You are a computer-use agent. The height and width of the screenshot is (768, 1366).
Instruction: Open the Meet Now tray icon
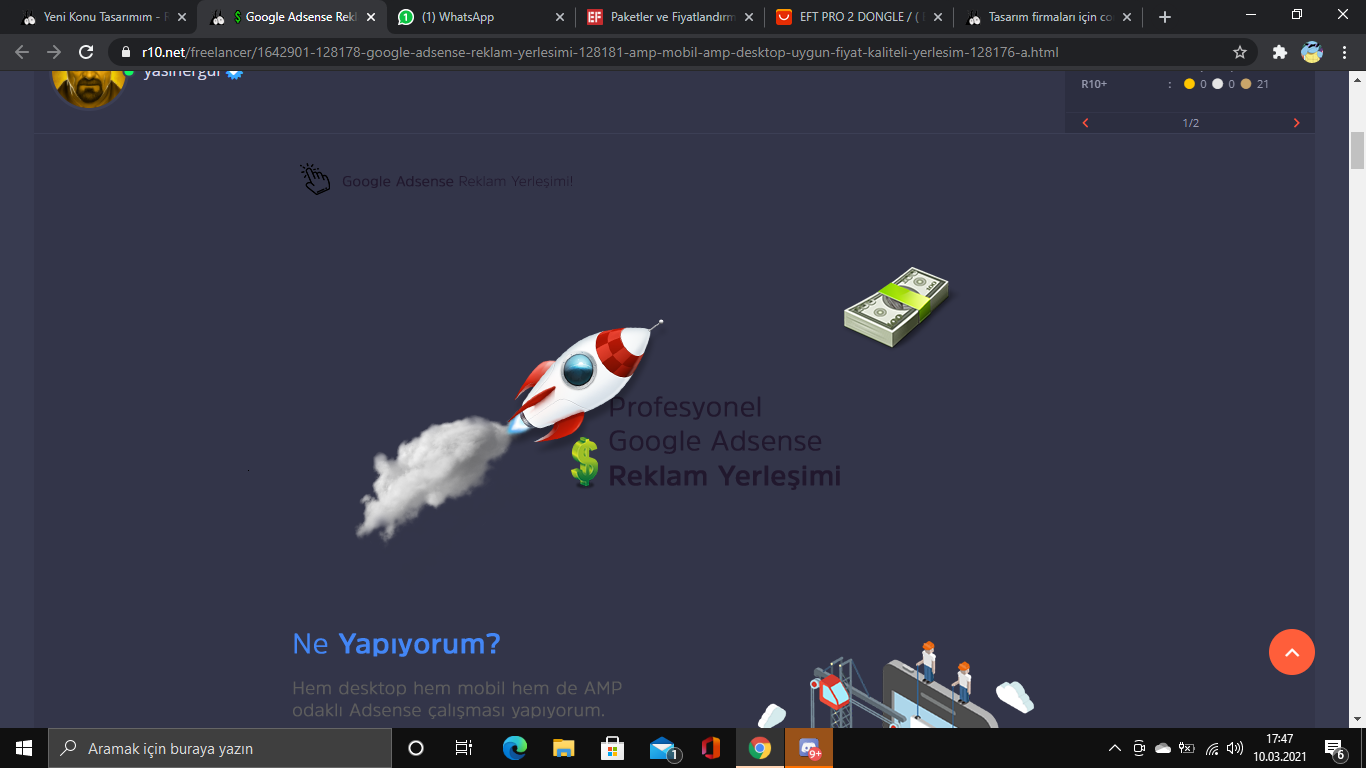coord(1139,748)
